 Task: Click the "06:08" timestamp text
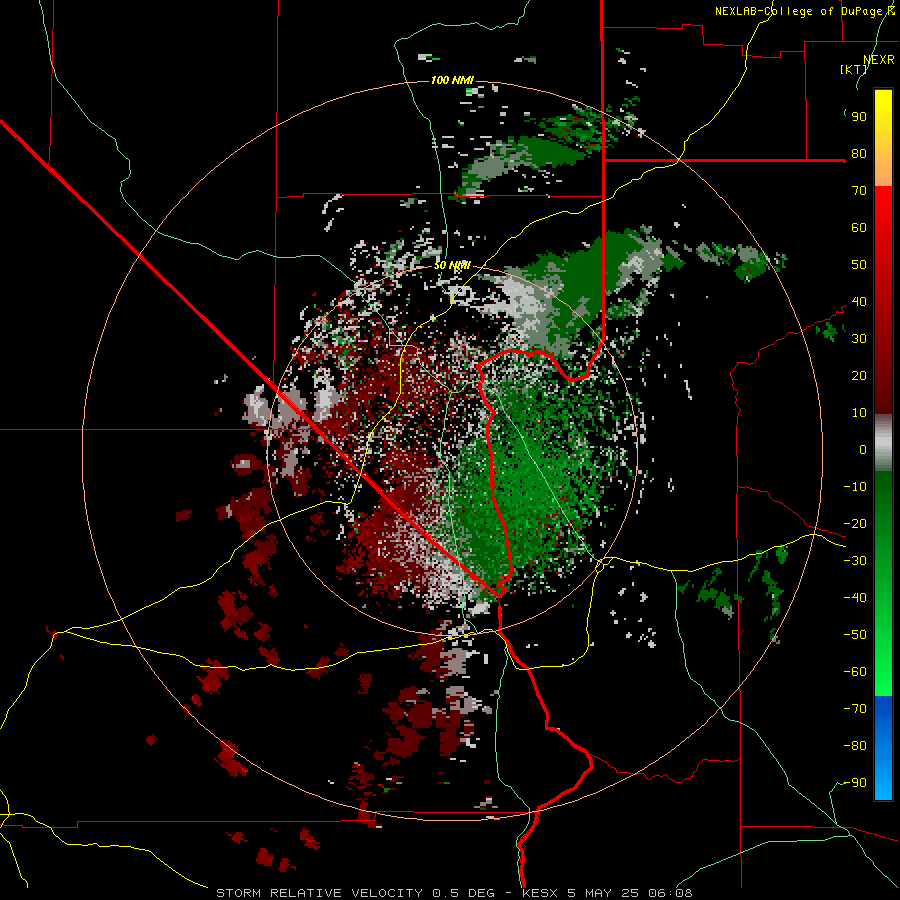pyautogui.click(x=670, y=893)
